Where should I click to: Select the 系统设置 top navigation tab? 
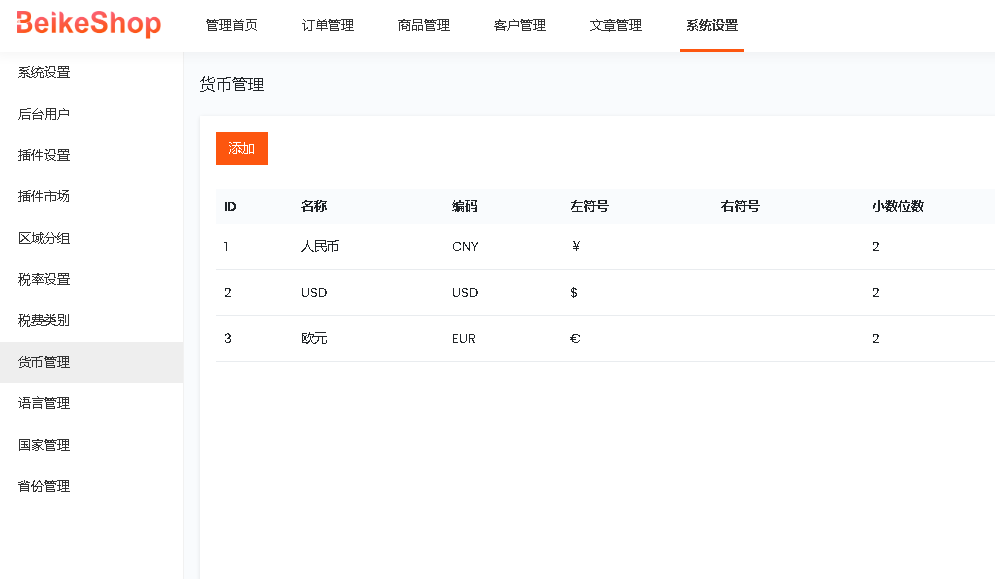click(712, 28)
